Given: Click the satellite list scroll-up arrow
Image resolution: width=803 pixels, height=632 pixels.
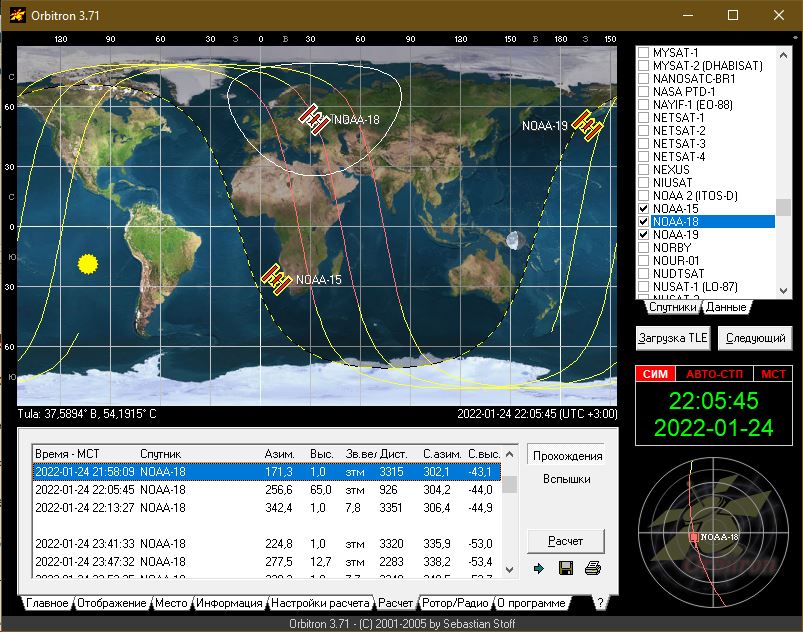Looking at the screenshot, I should click(783, 55).
